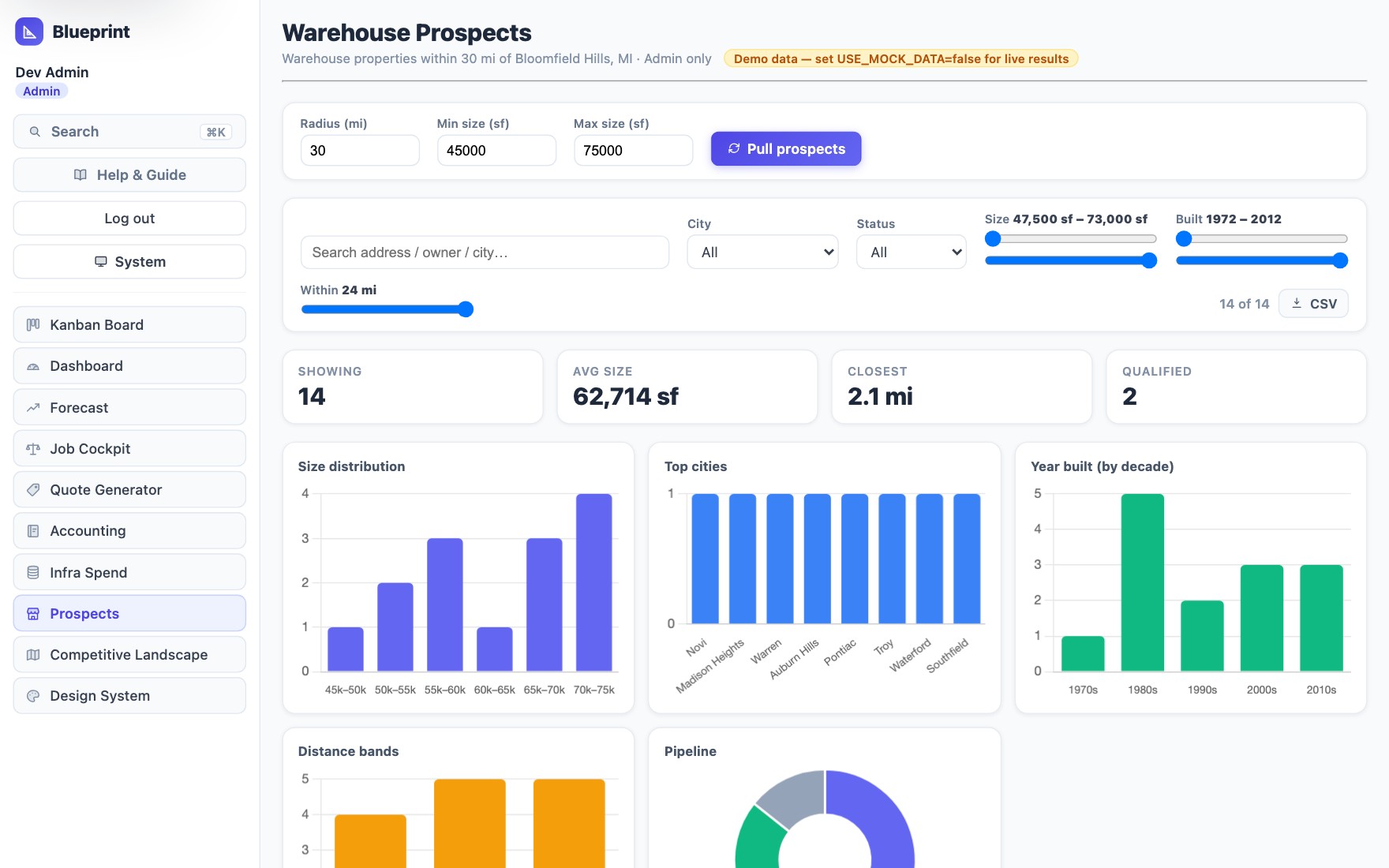
Task: Open the System button
Action: click(129, 262)
